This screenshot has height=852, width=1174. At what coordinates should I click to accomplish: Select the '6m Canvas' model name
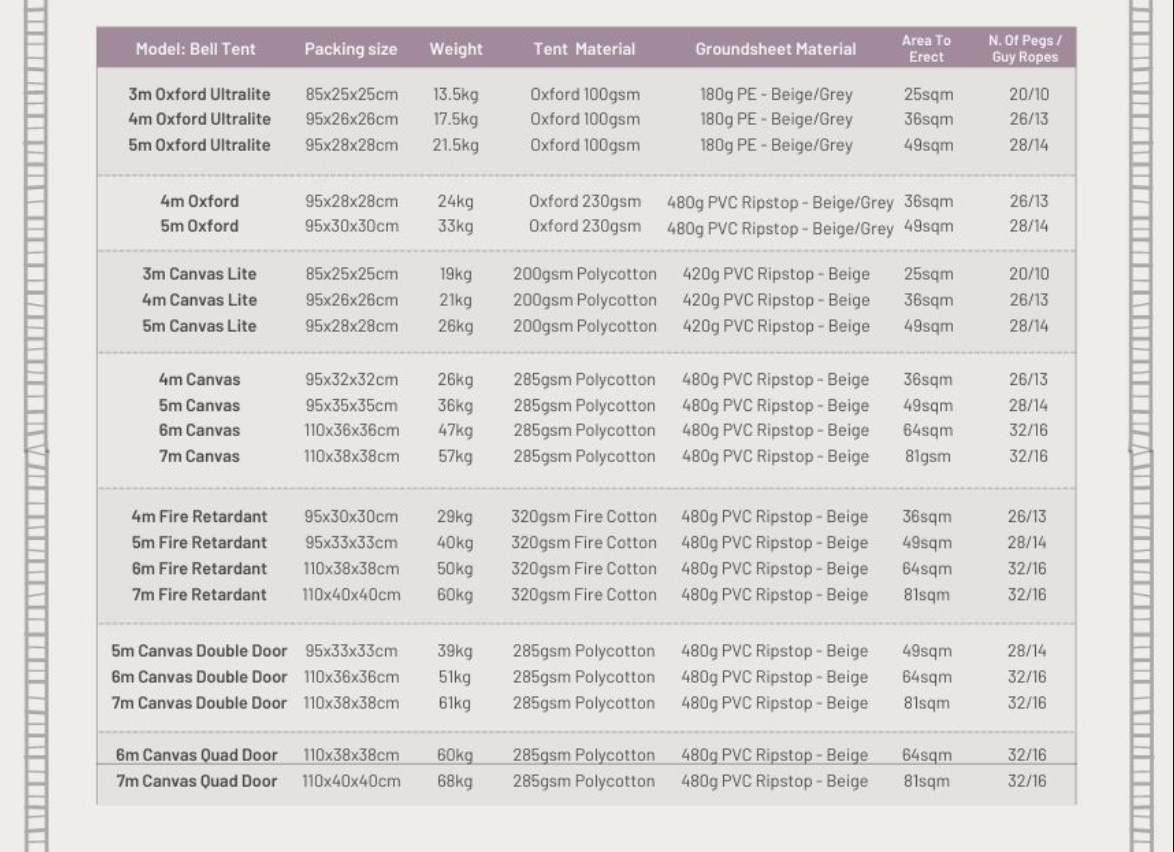[x=199, y=430]
